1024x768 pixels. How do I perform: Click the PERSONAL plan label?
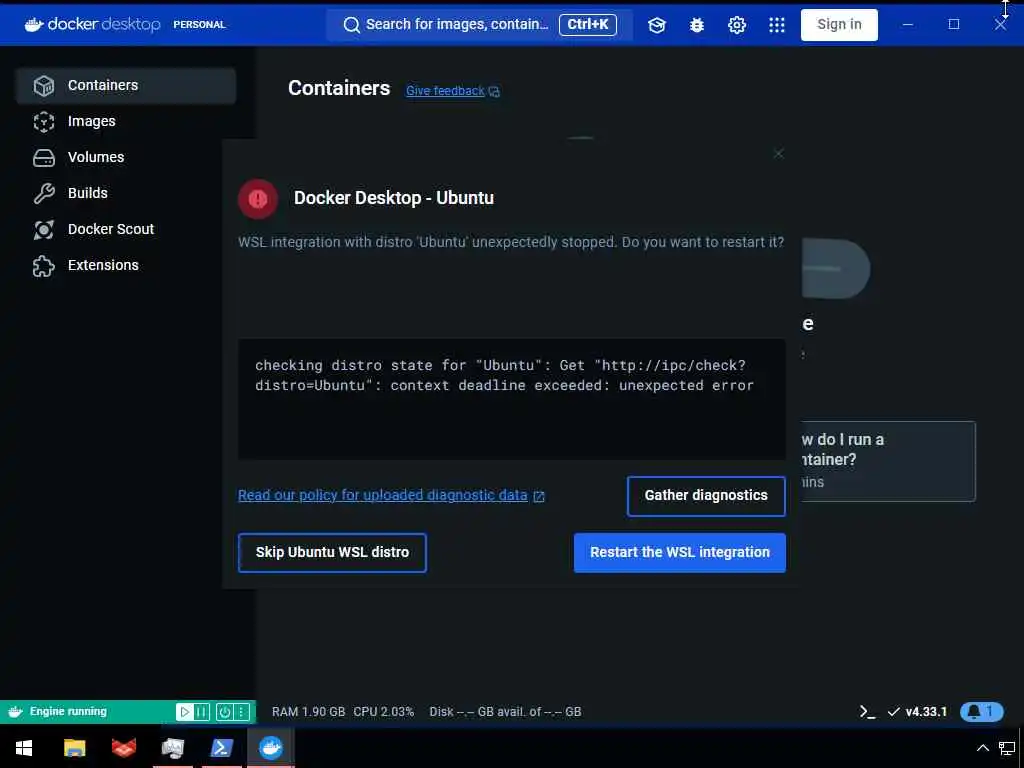pyautogui.click(x=199, y=25)
